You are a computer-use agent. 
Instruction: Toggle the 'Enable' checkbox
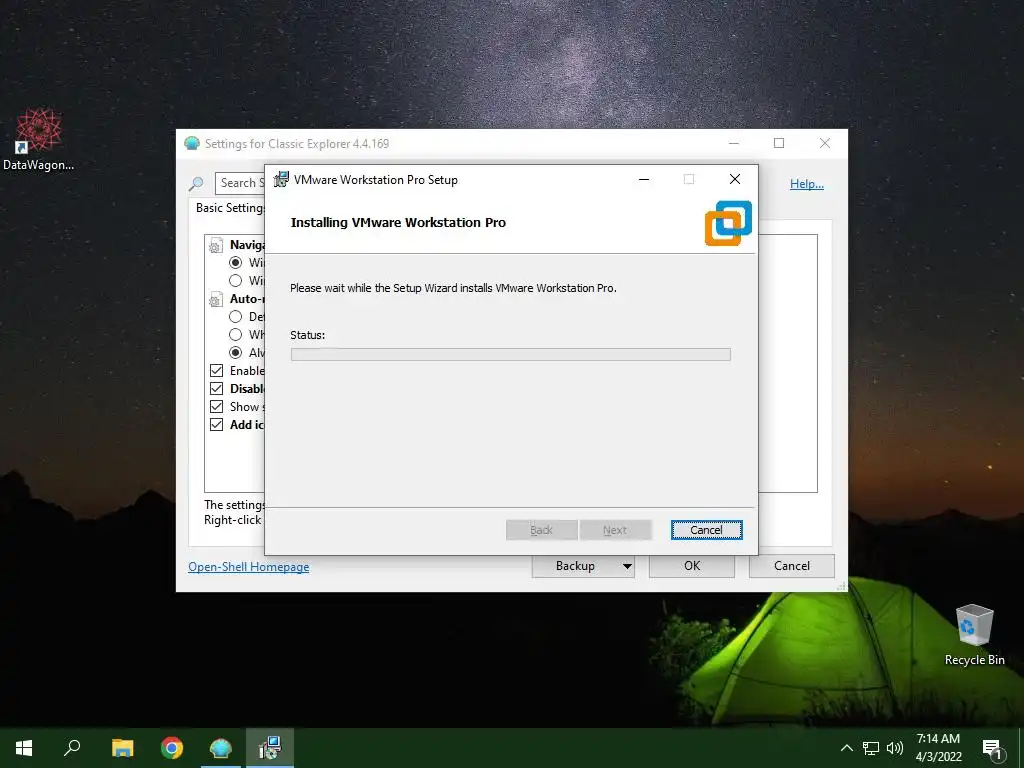click(x=217, y=370)
